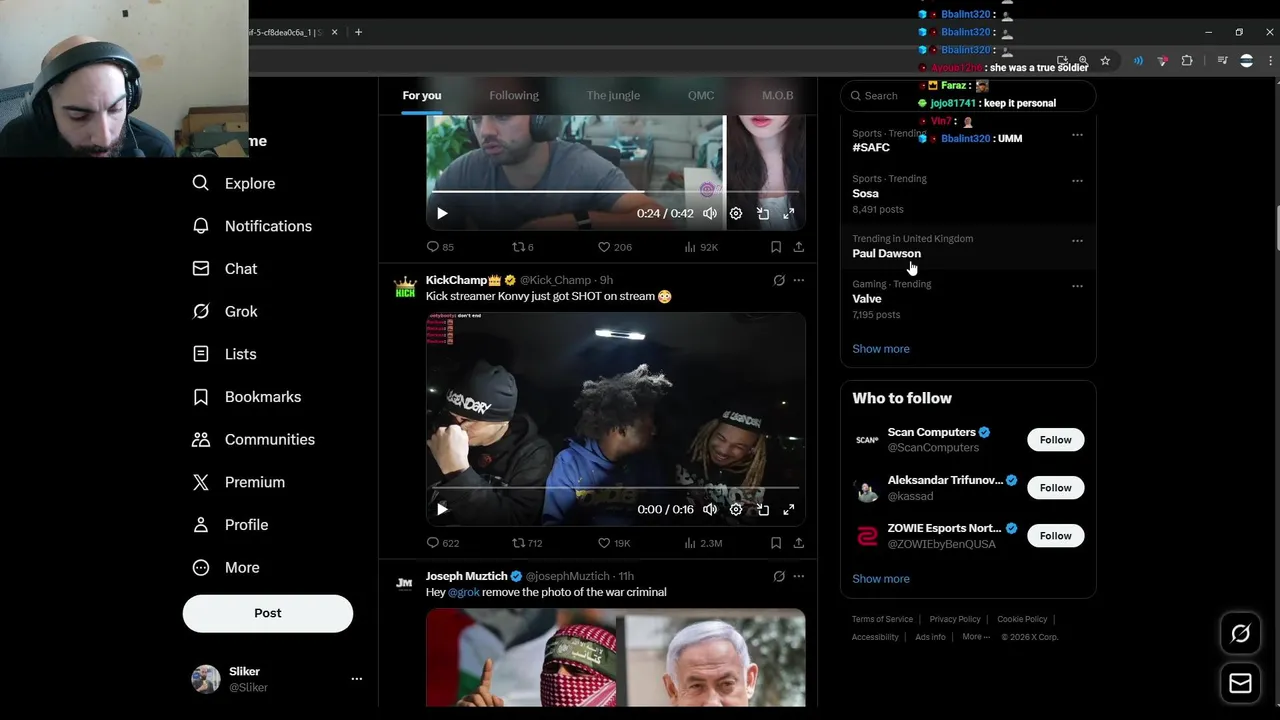Viewport: 1280px width, 720px height.
Task: Share the KickChamp post
Action: [798, 543]
